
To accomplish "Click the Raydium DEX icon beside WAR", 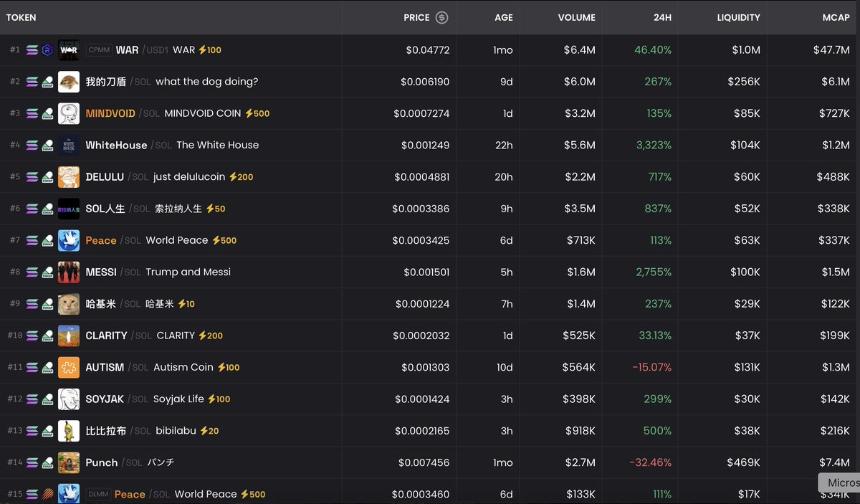I will [46, 50].
